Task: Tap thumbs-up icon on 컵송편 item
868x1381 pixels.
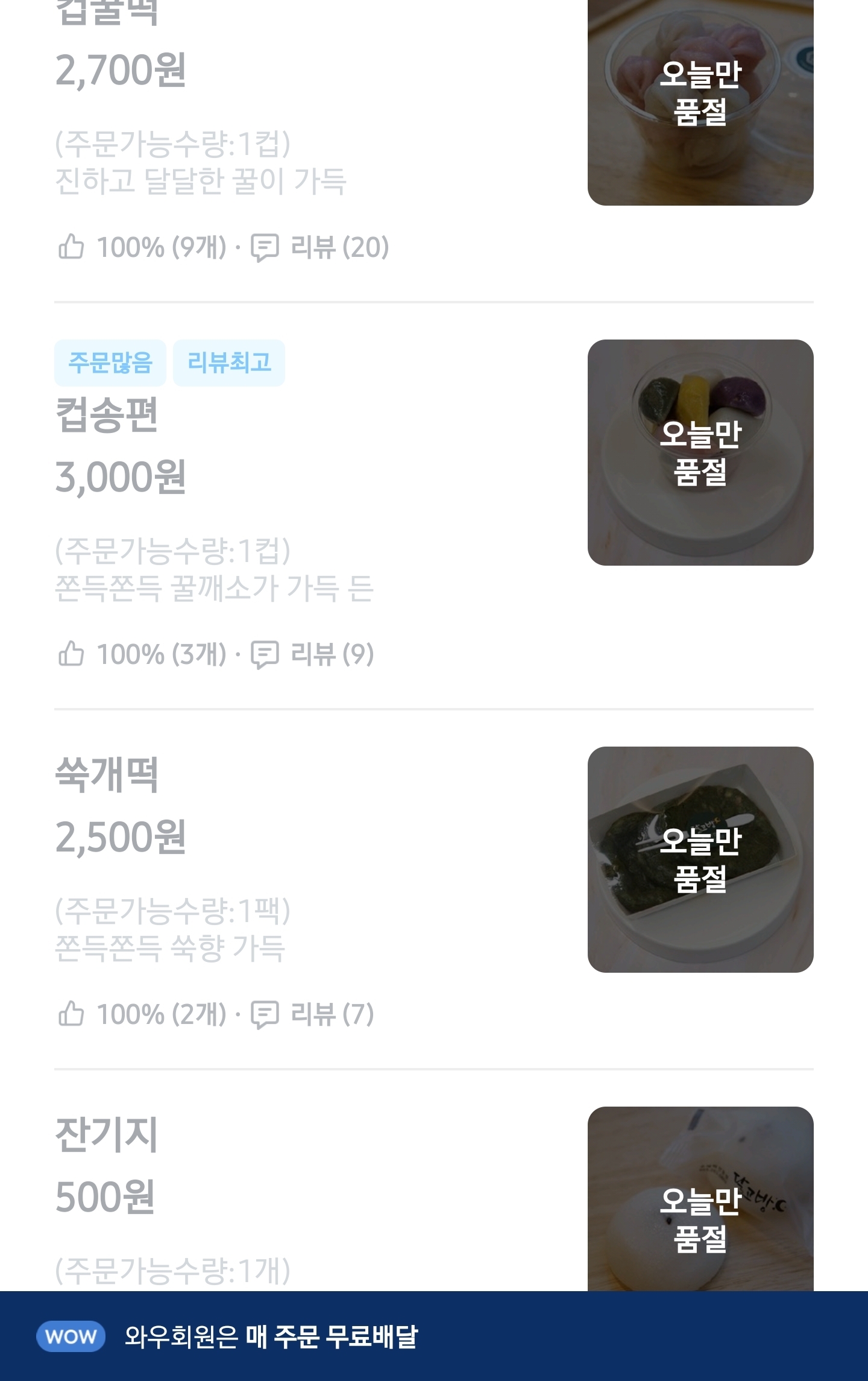Action: pos(71,654)
